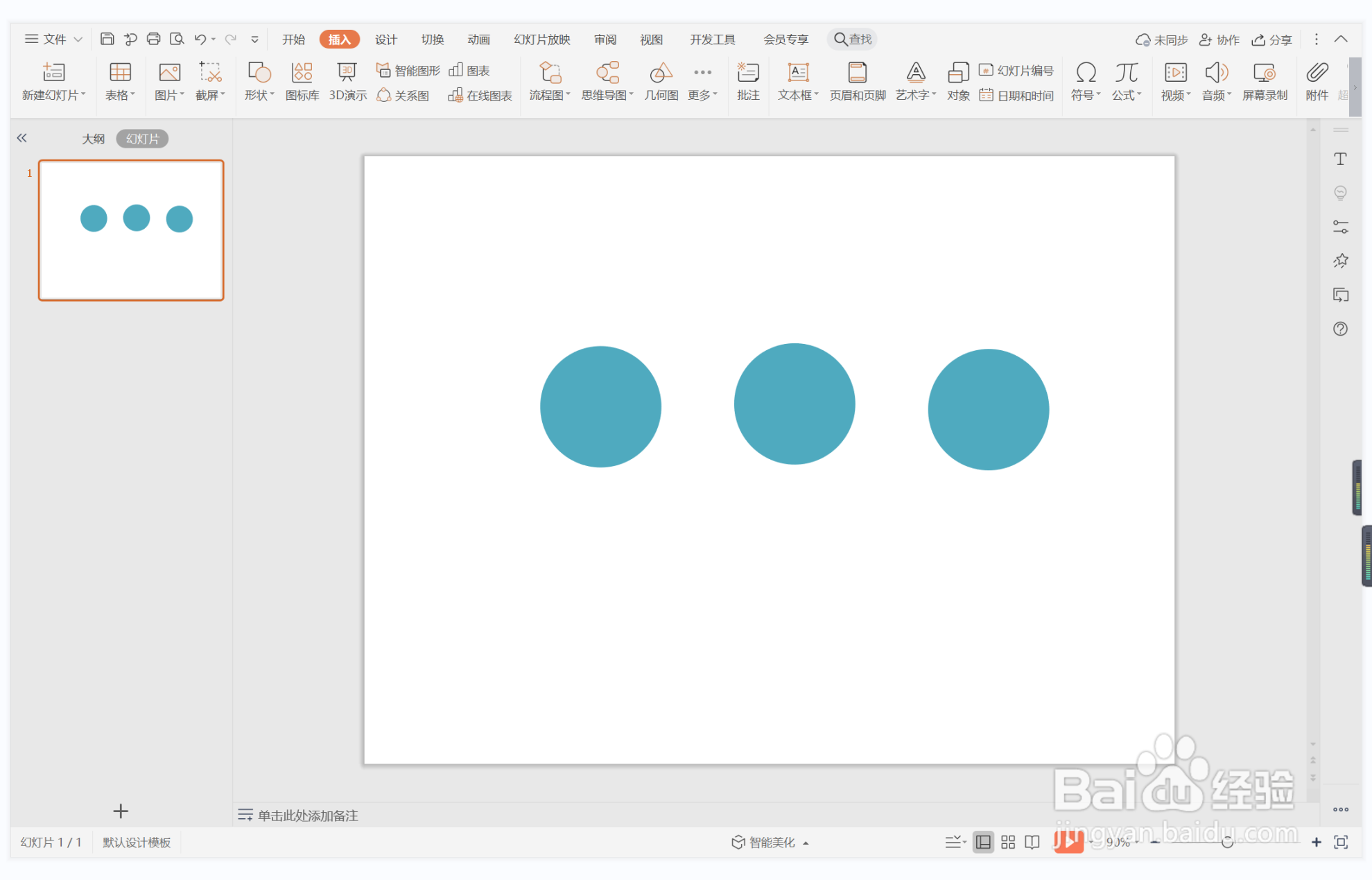The width and height of the screenshot is (1372, 880).
Task: Click the 批注 comment icon
Action: pyautogui.click(x=747, y=81)
